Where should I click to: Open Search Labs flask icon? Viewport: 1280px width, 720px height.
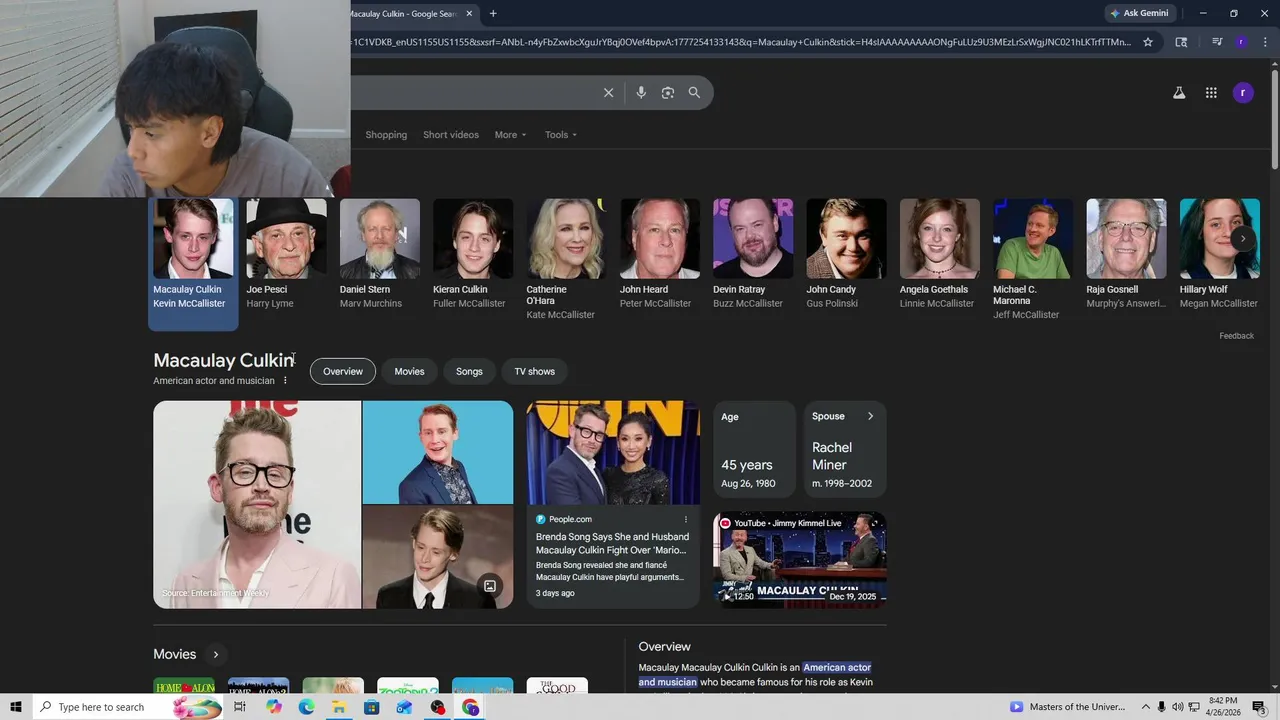click(x=1179, y=92)
